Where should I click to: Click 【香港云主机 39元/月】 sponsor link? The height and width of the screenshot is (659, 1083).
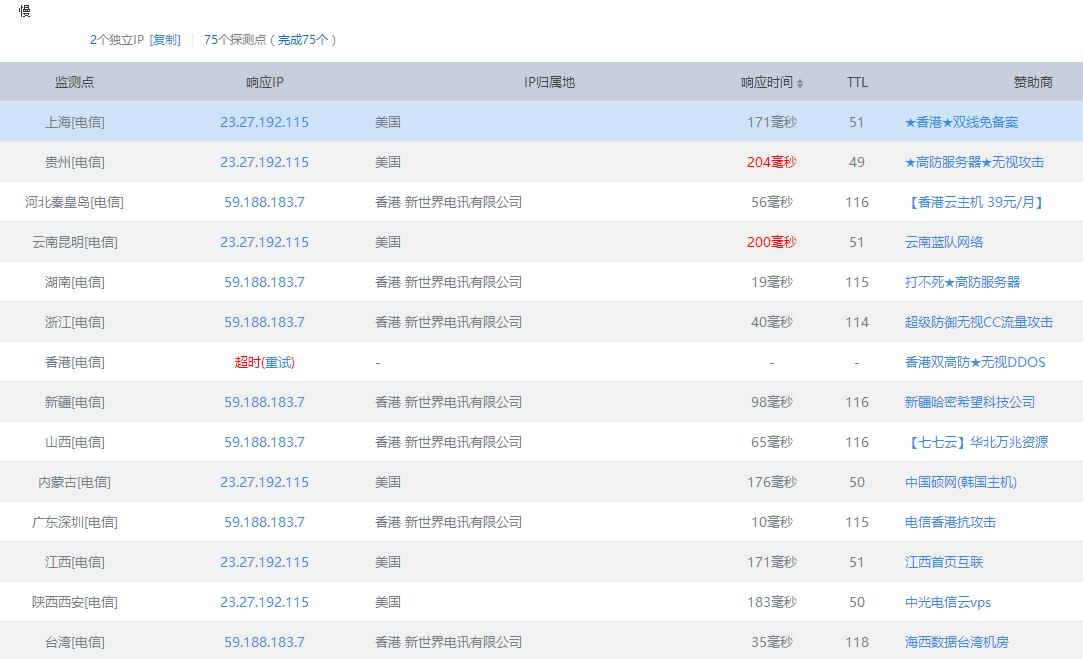976,202
